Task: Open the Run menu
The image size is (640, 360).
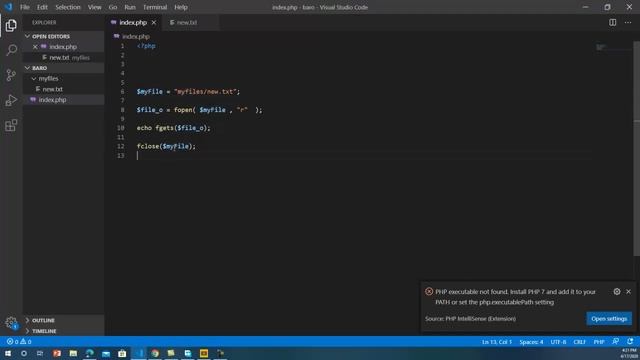Action: pyautogui.click(x=130, y=7)
